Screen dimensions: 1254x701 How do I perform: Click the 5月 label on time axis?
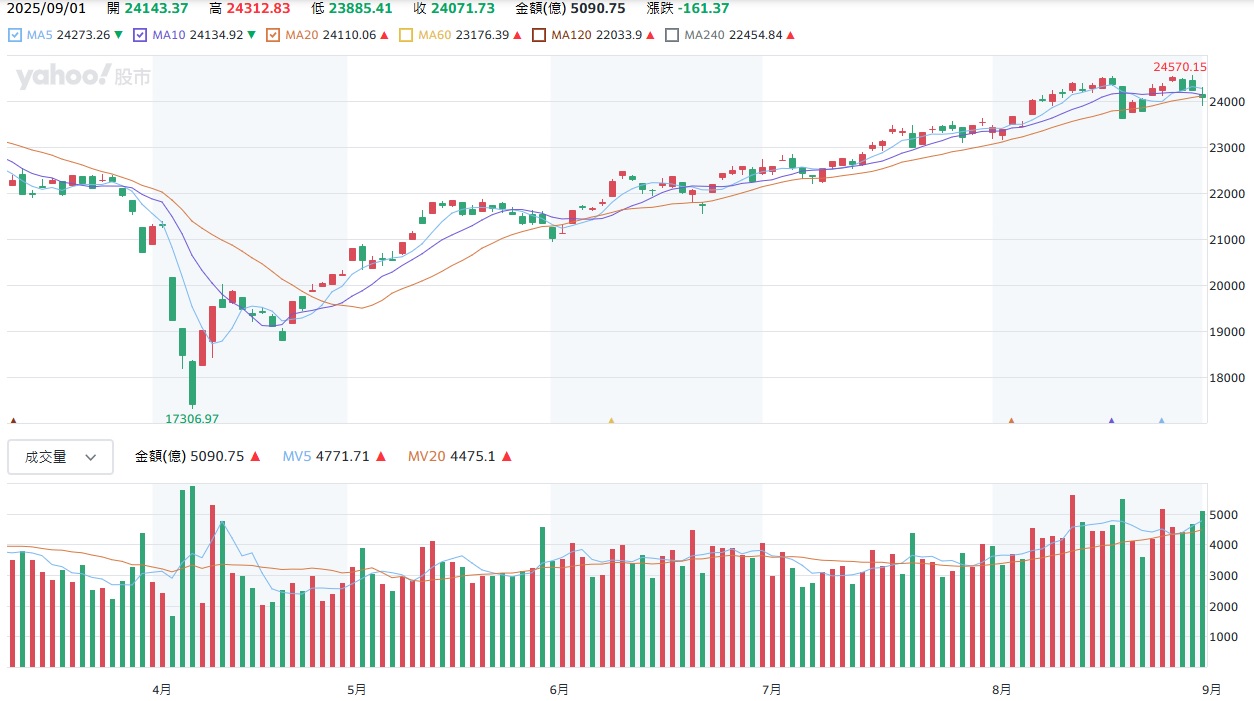pyautogui.click(x=356, y=689)
